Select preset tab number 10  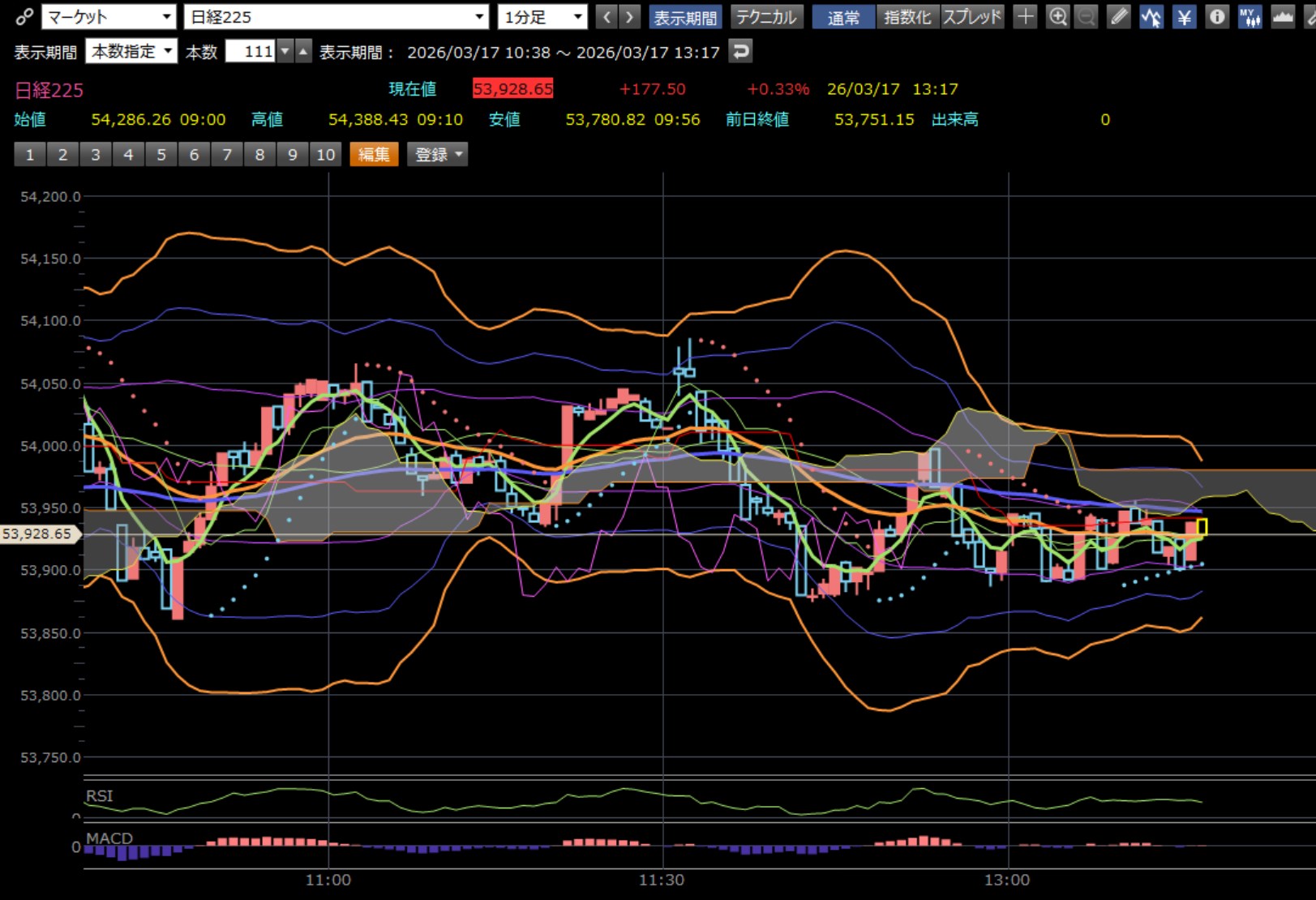325,155
